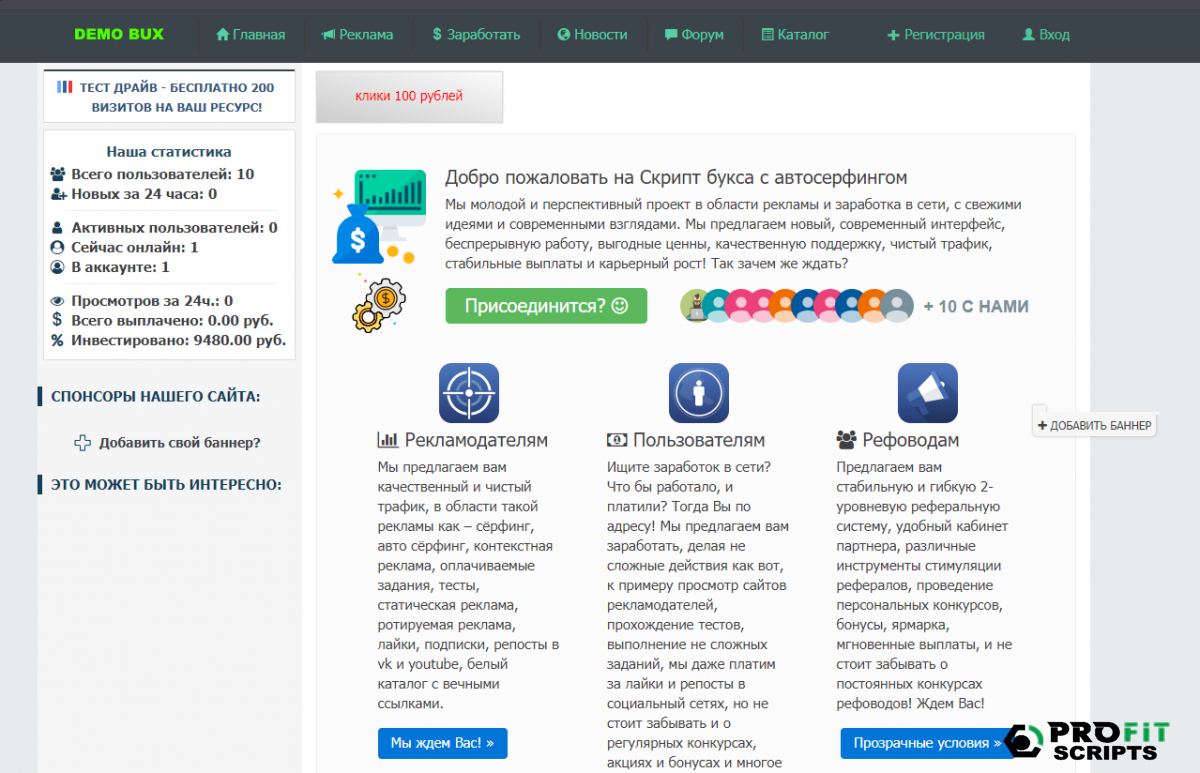Visit the Форум section
This screenshot has width=1200, height=773.
tap(693, 35)
